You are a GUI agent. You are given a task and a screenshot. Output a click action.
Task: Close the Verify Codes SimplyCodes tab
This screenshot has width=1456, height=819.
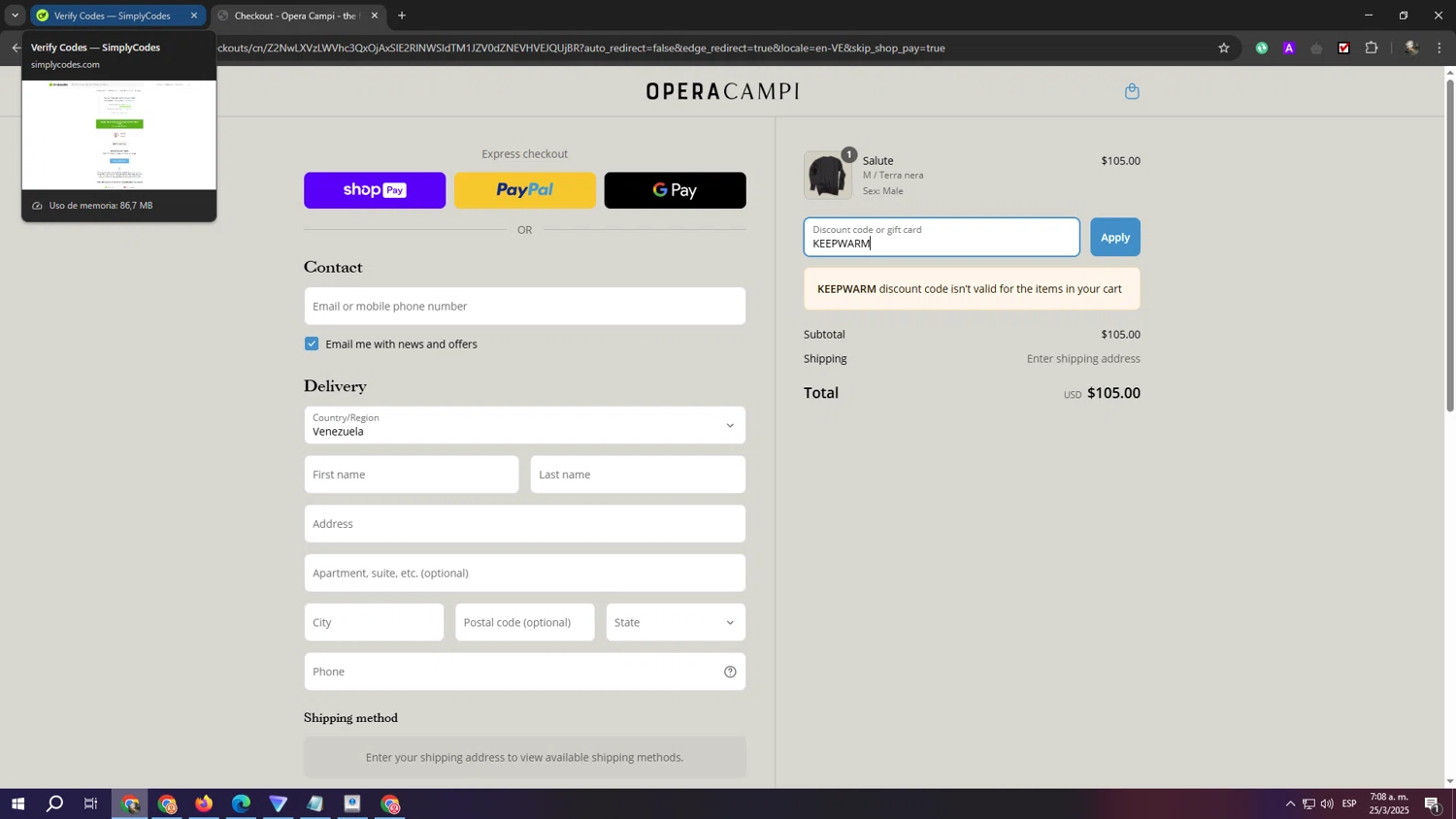tap(194, 16)
